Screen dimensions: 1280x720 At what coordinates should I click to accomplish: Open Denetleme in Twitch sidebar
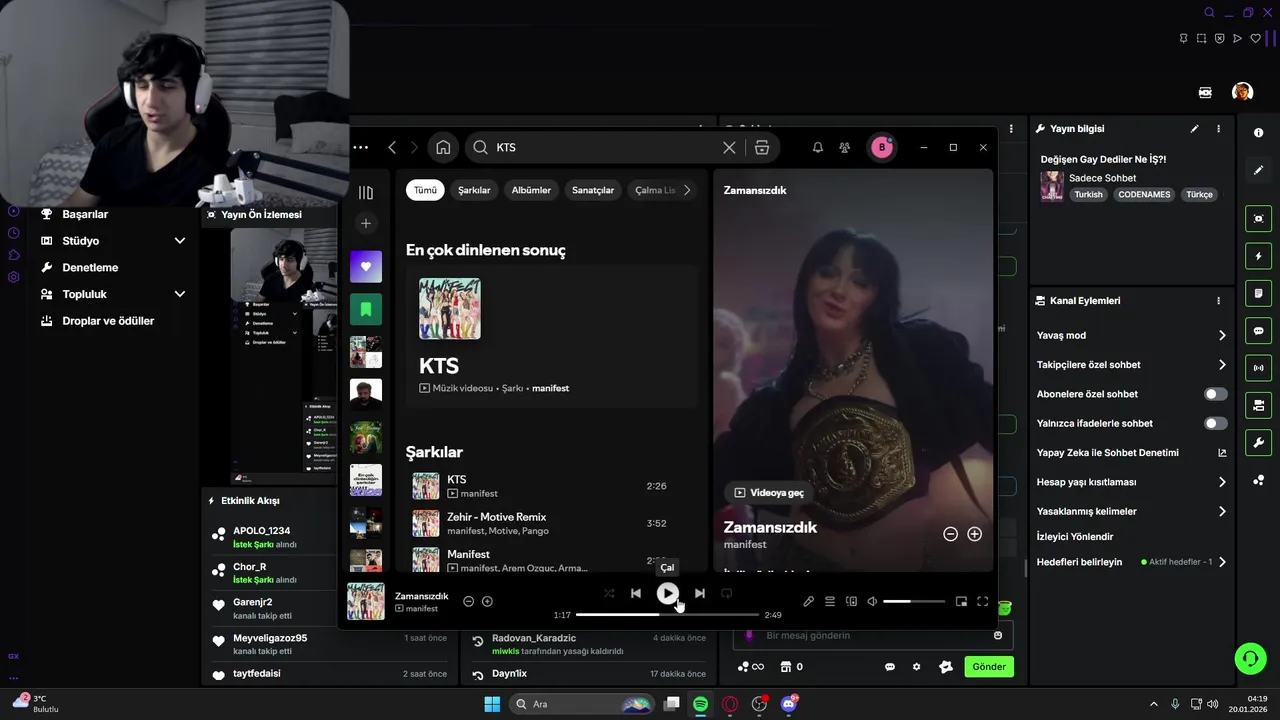(90, 268)
